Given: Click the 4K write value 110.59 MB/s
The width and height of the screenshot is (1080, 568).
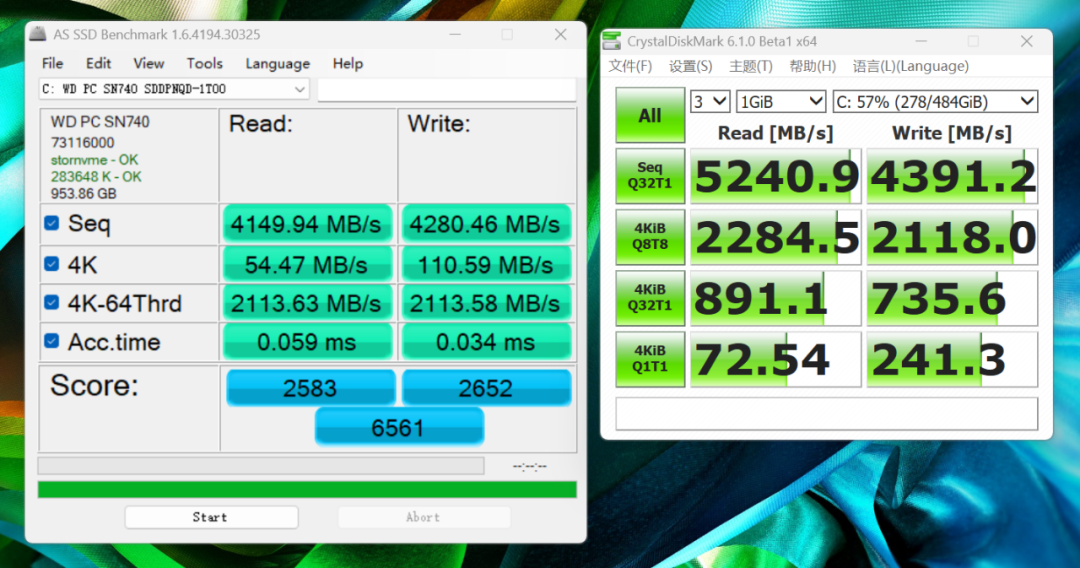Looking at the screenshot, I should [486, 264].
